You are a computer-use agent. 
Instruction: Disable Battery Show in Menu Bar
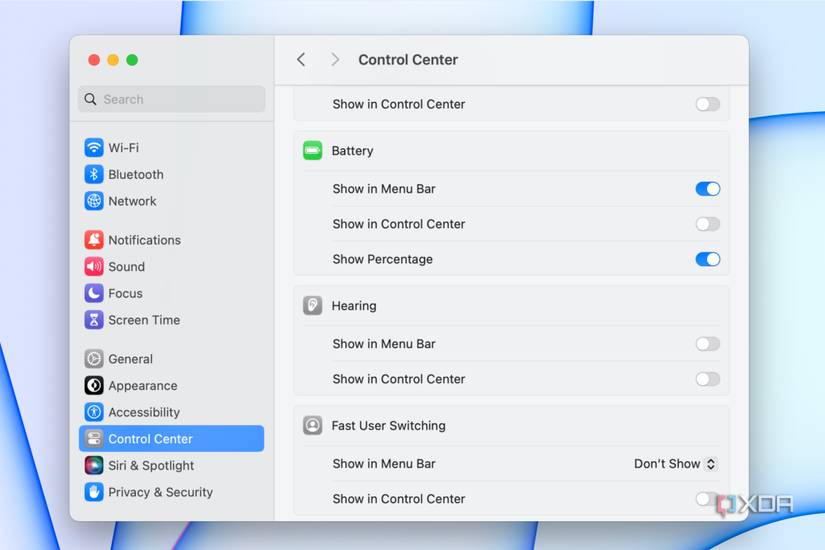[x=708, y=189]
